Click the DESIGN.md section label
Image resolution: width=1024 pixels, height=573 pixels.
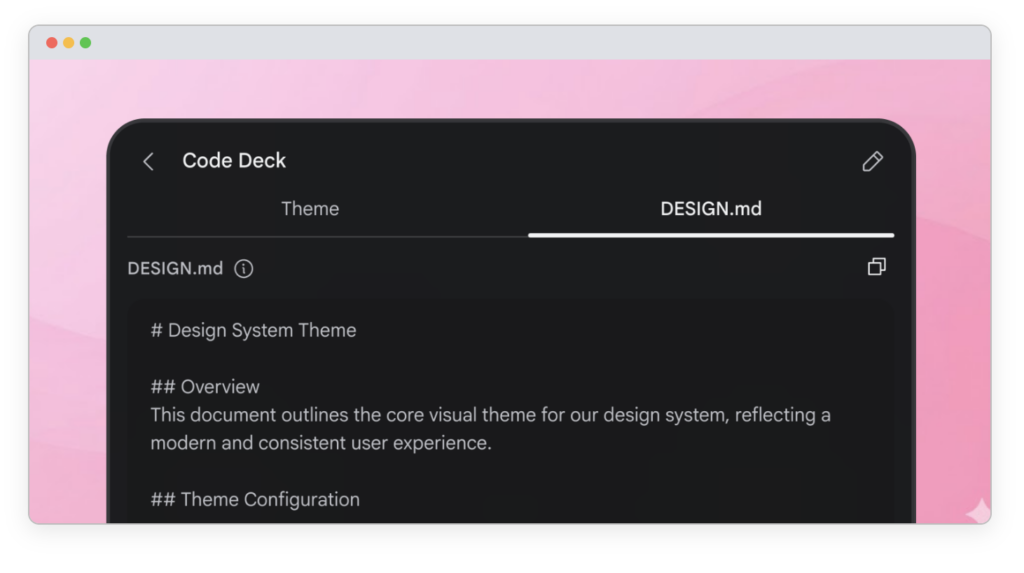click(175, 269)
